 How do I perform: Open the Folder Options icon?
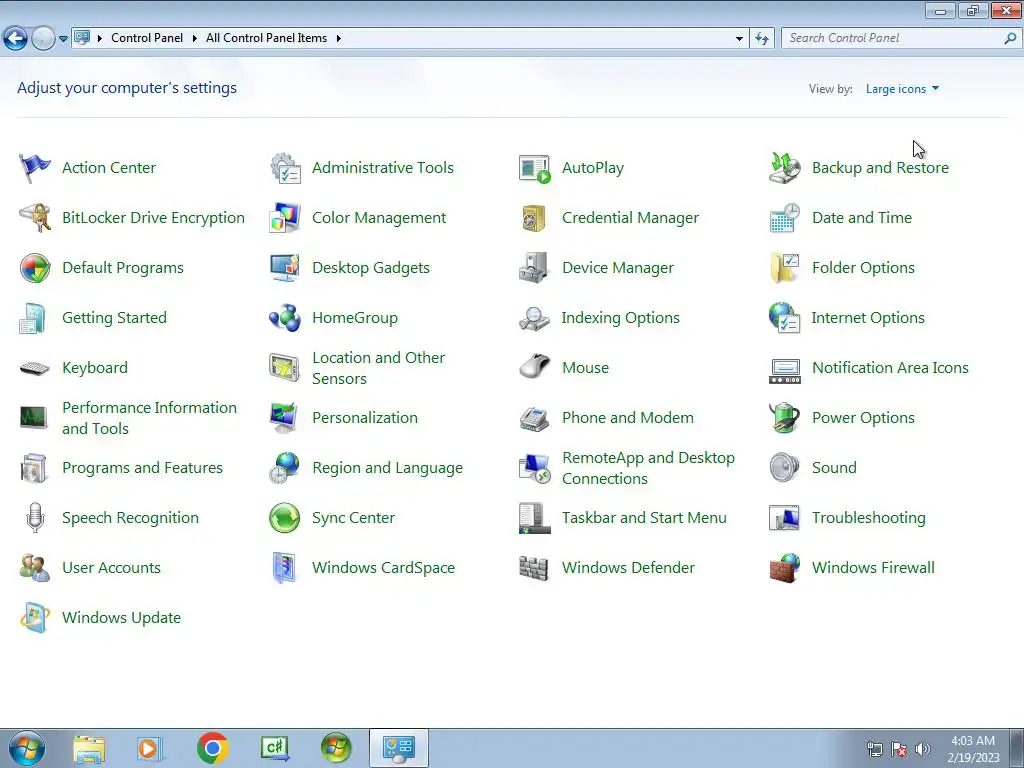[784, 268]
